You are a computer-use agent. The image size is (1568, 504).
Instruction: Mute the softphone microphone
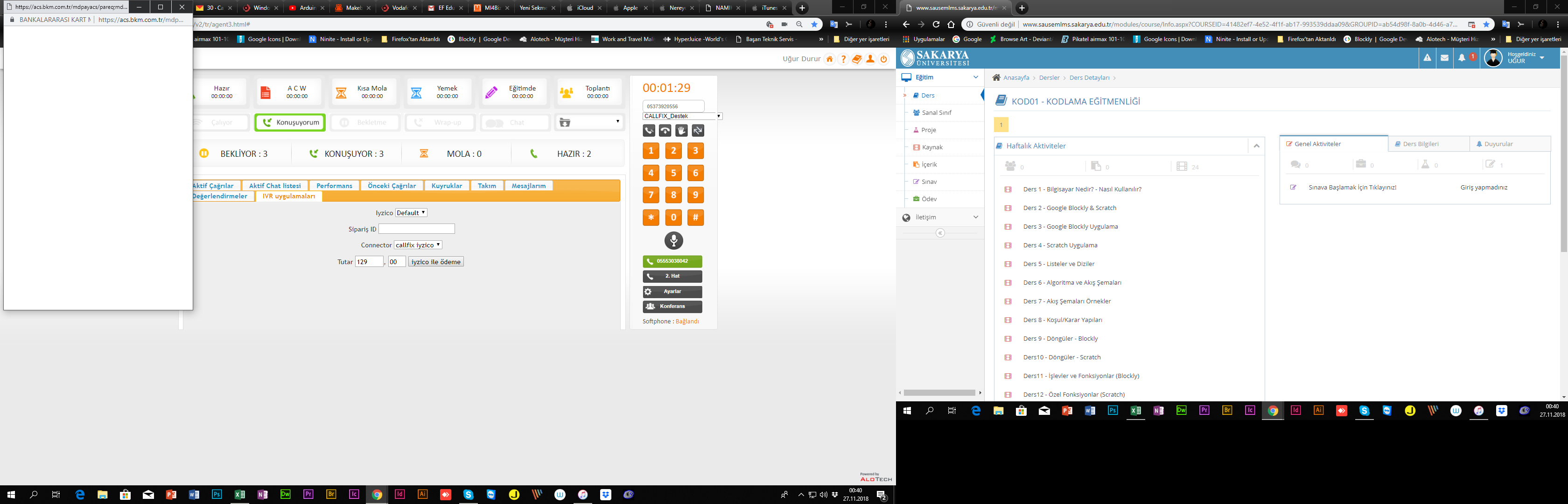pyautogui.click(x=673, y=240)
